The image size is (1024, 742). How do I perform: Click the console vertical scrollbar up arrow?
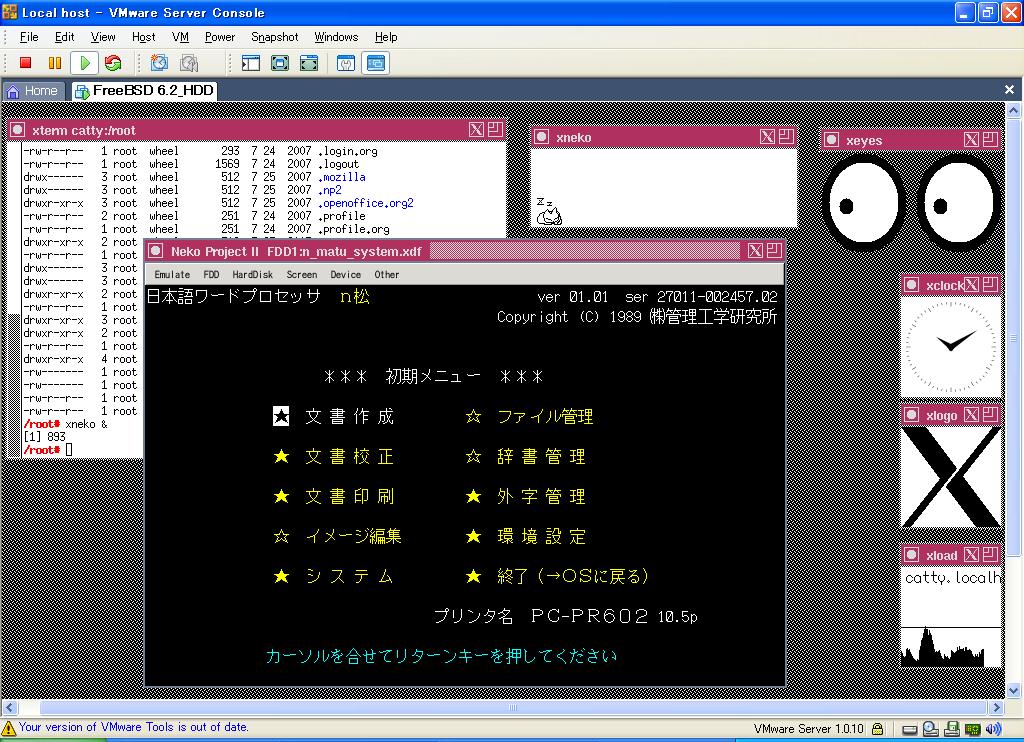[1014, 110]
